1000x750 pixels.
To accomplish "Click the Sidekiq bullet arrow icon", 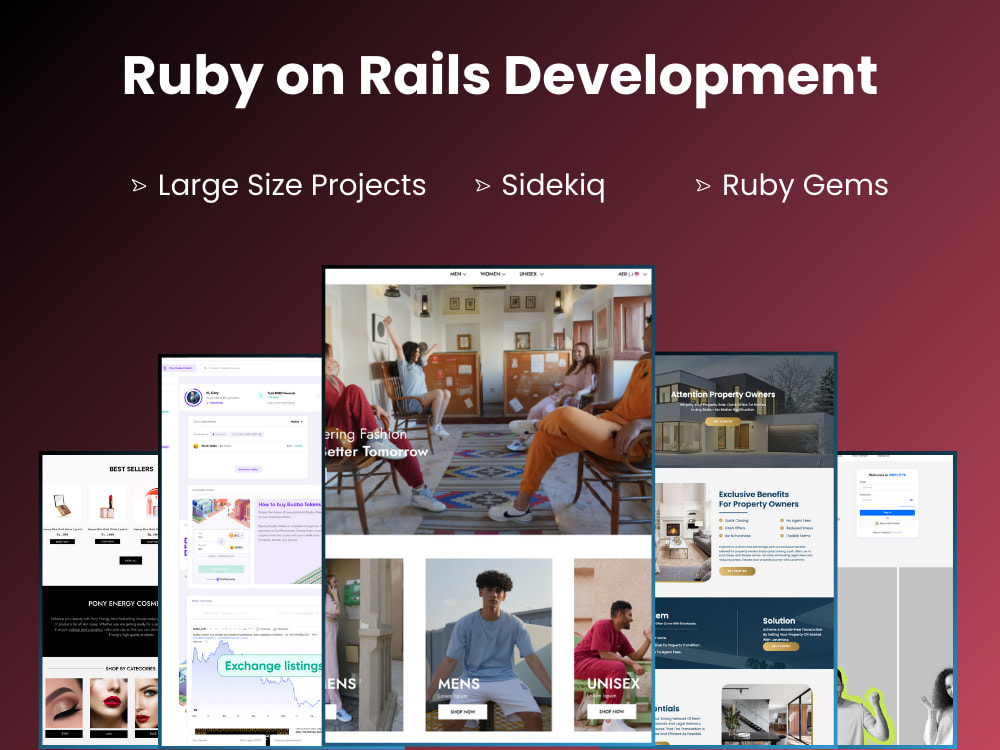I will pyautogui.click(x=482, y=186).
